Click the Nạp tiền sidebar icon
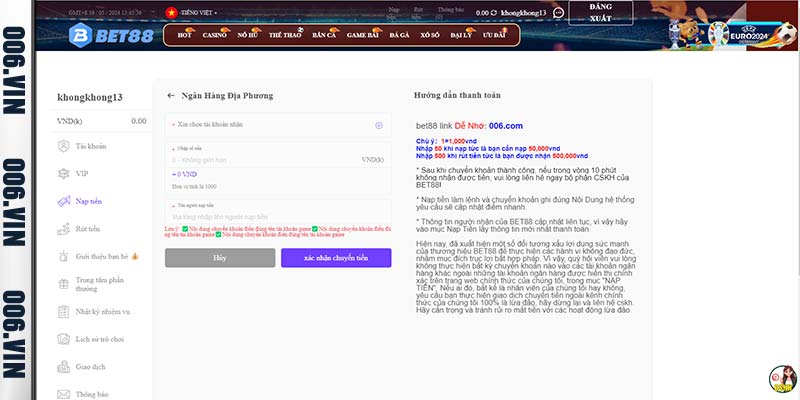 pos(63,202)
